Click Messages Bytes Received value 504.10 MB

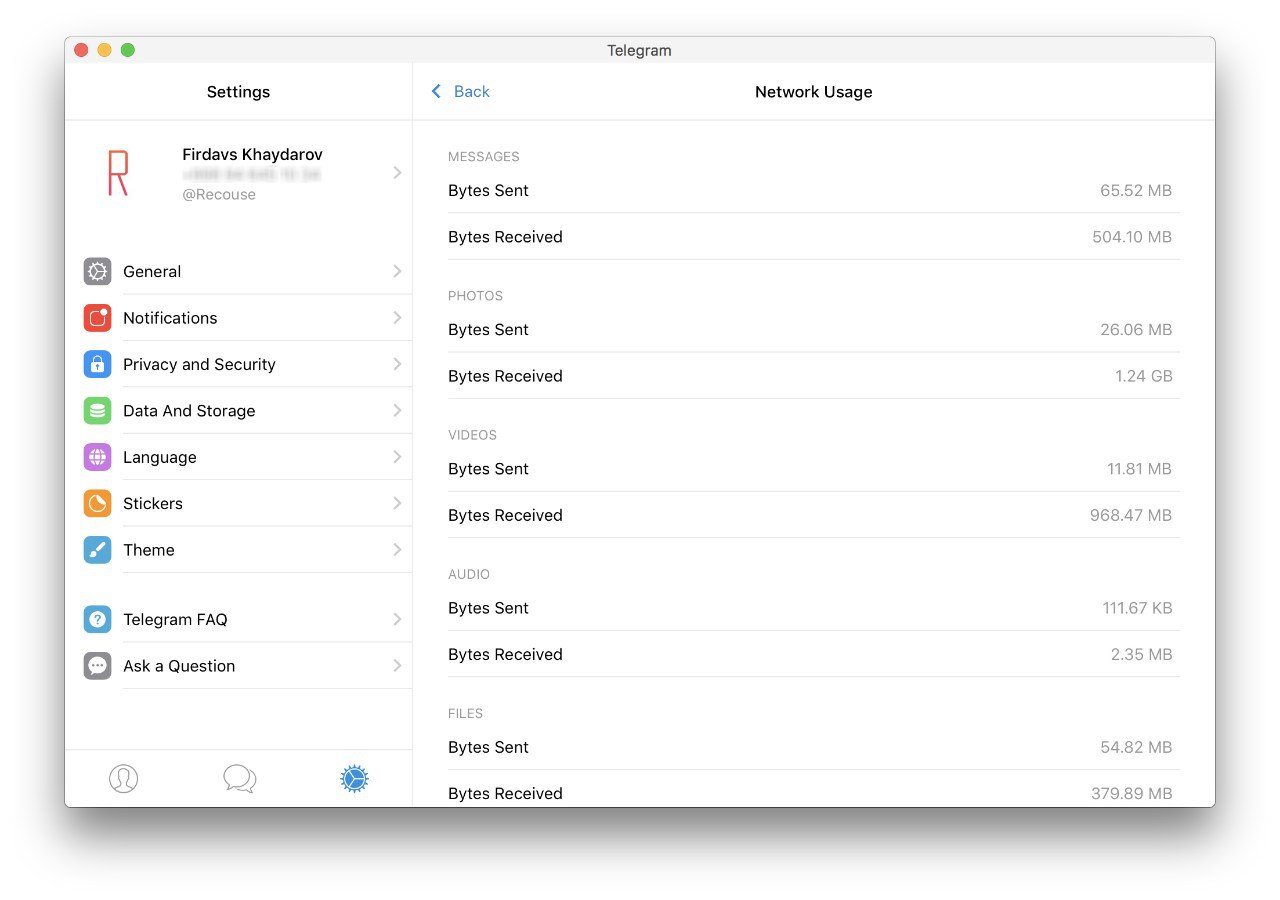(x=1132, y=237)
